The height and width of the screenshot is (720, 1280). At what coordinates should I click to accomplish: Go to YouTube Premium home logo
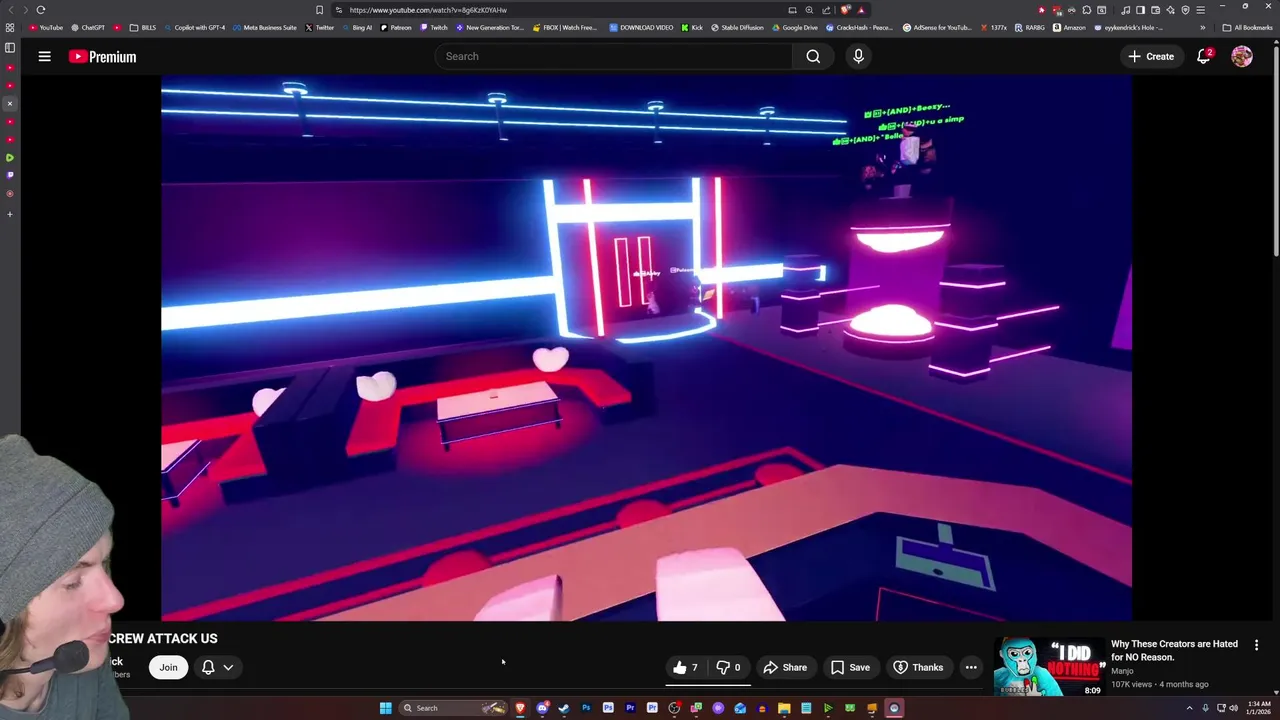(102, 56)
